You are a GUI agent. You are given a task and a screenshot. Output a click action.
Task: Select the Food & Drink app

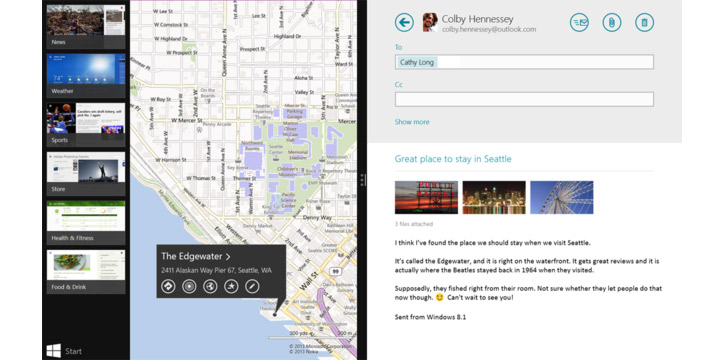coord(86,272)
